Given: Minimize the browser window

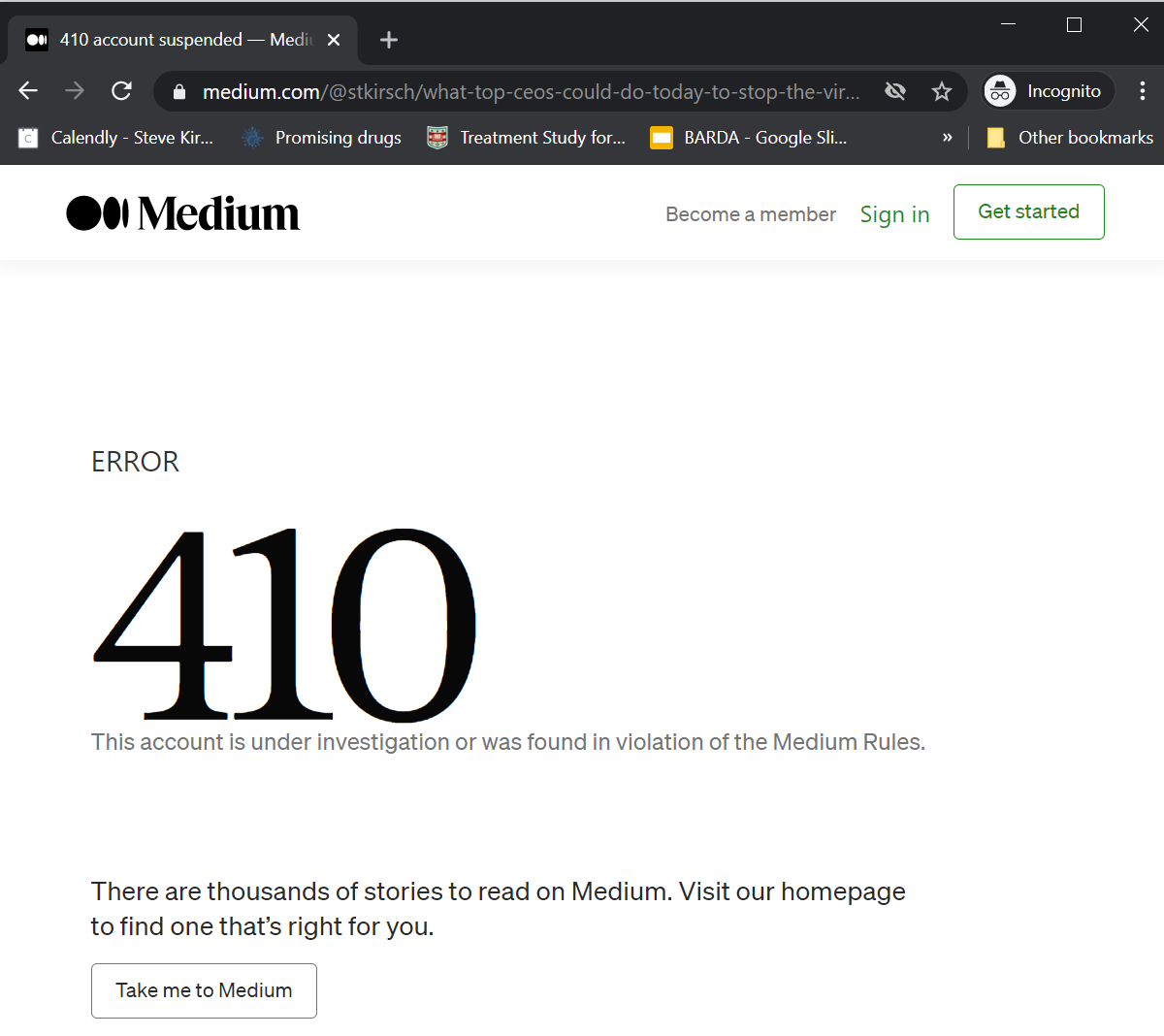Looking at the screenshot, I should 1009,24.
